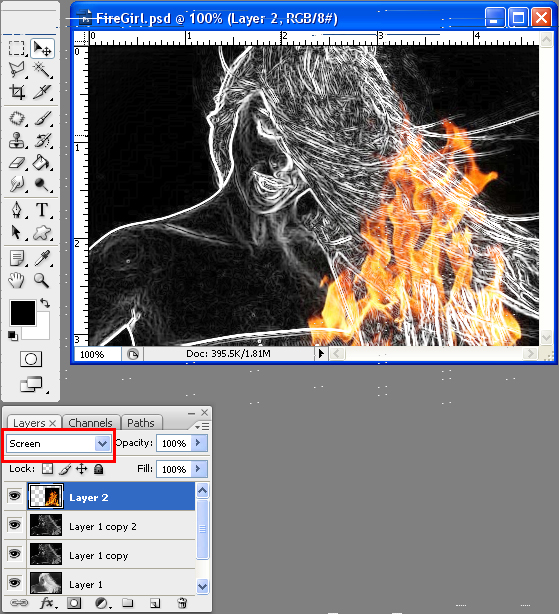Select the Type tool
The width and height of the screenshot is (559, 614).
pos(41,210)
